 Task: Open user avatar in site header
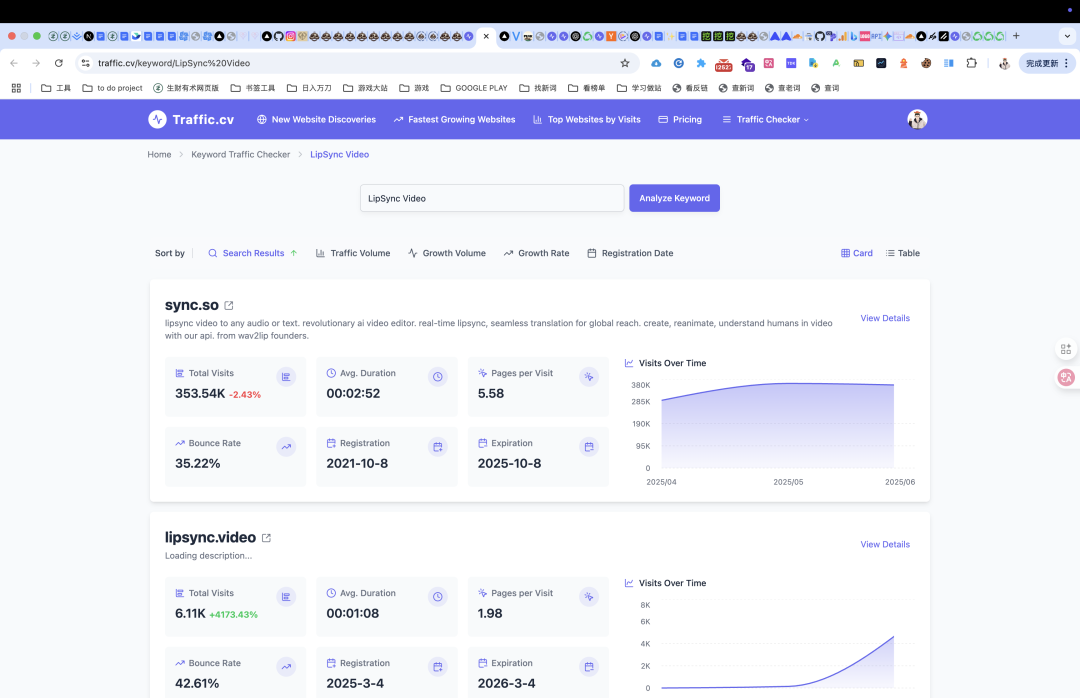(x=917, y=119)
